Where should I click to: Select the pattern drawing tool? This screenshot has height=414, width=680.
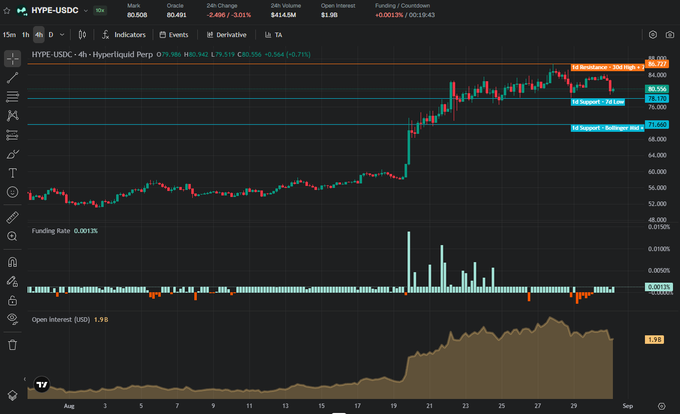(x=13, y=115)
